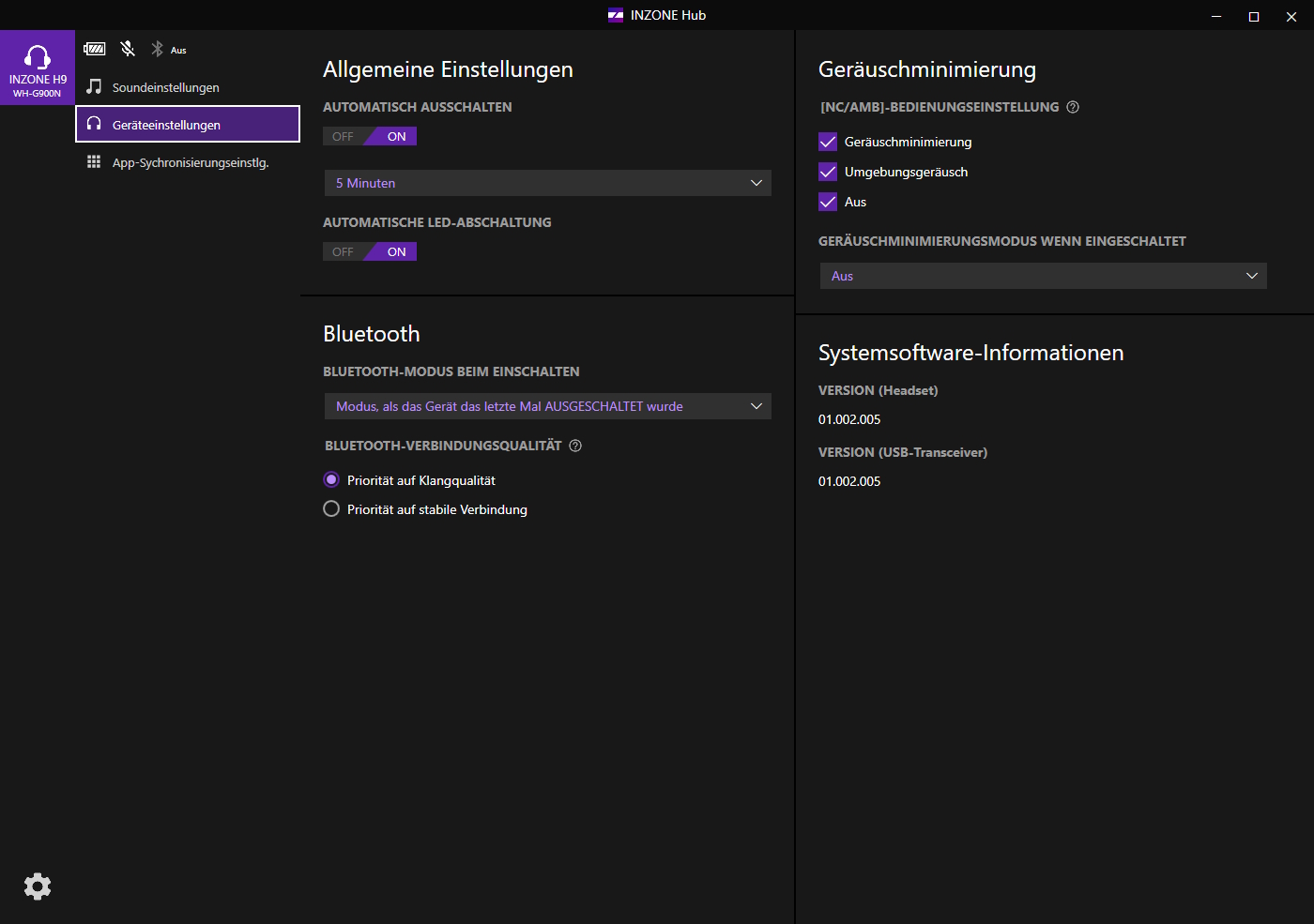The width and height of the screenshot is (1314, 924).
Task: Click GERÄUSCHMINIMIERUNGSMODUS WENN EINGESCHALTET label
Action: tap(1002, 241)
